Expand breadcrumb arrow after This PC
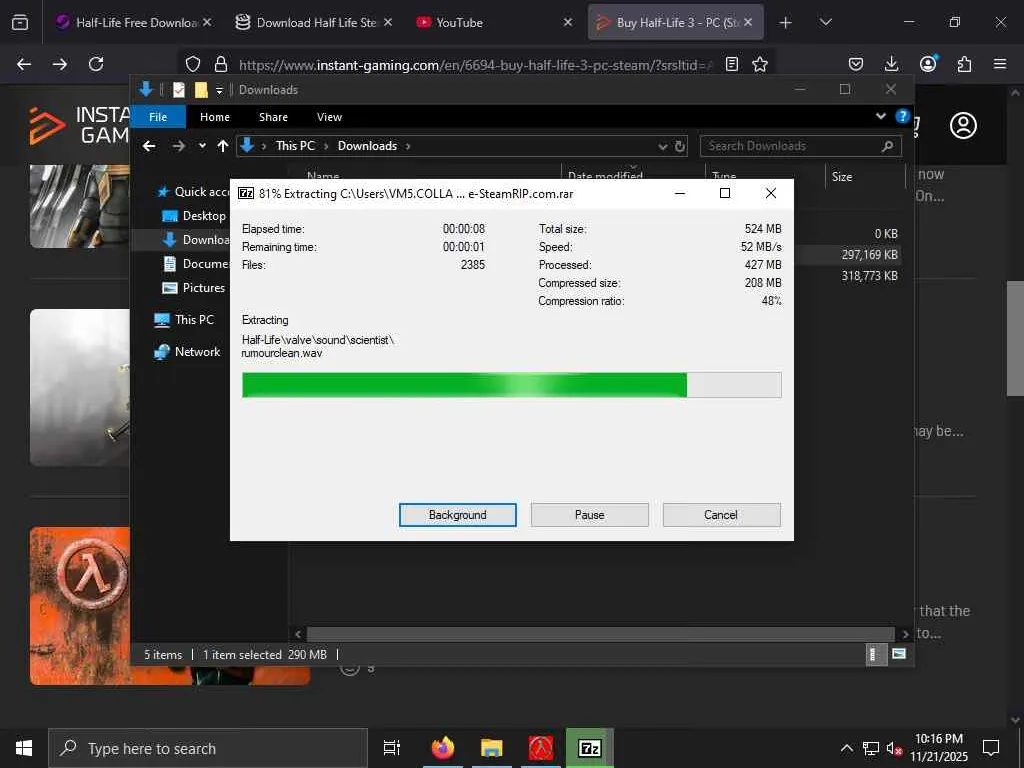The image size is (1024, 768). (x=326, y=146)
